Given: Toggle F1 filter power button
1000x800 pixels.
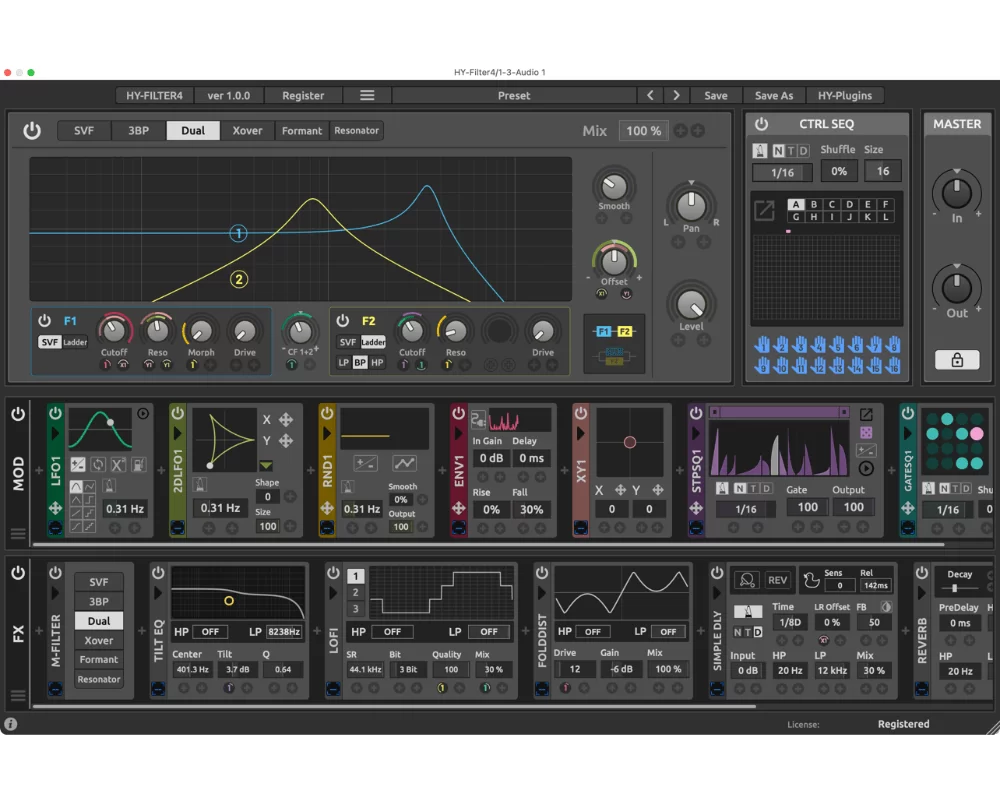Looking at the screenshot, I should 44,320.
